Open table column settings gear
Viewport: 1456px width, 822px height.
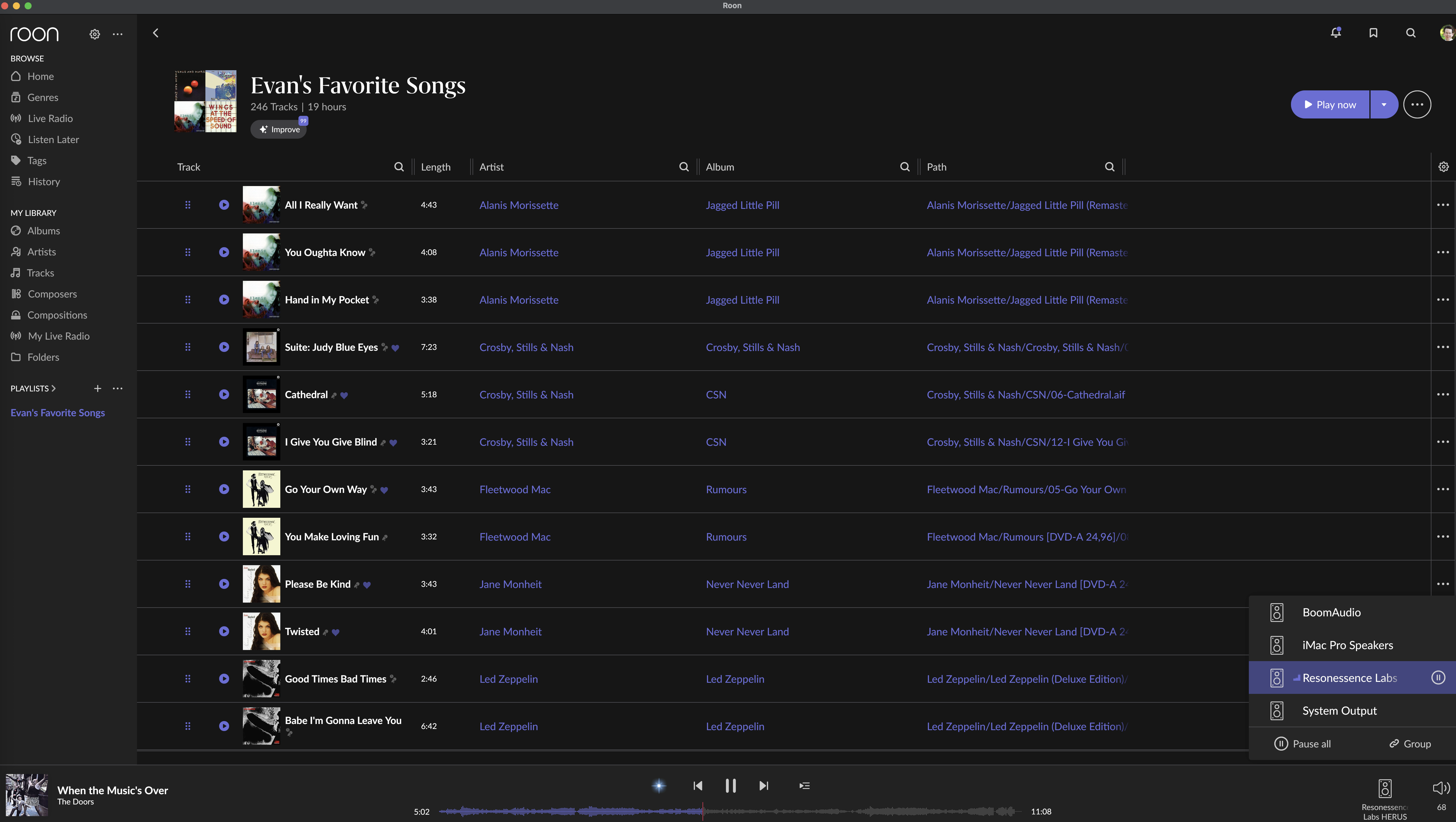click(x=1444, y=167)
